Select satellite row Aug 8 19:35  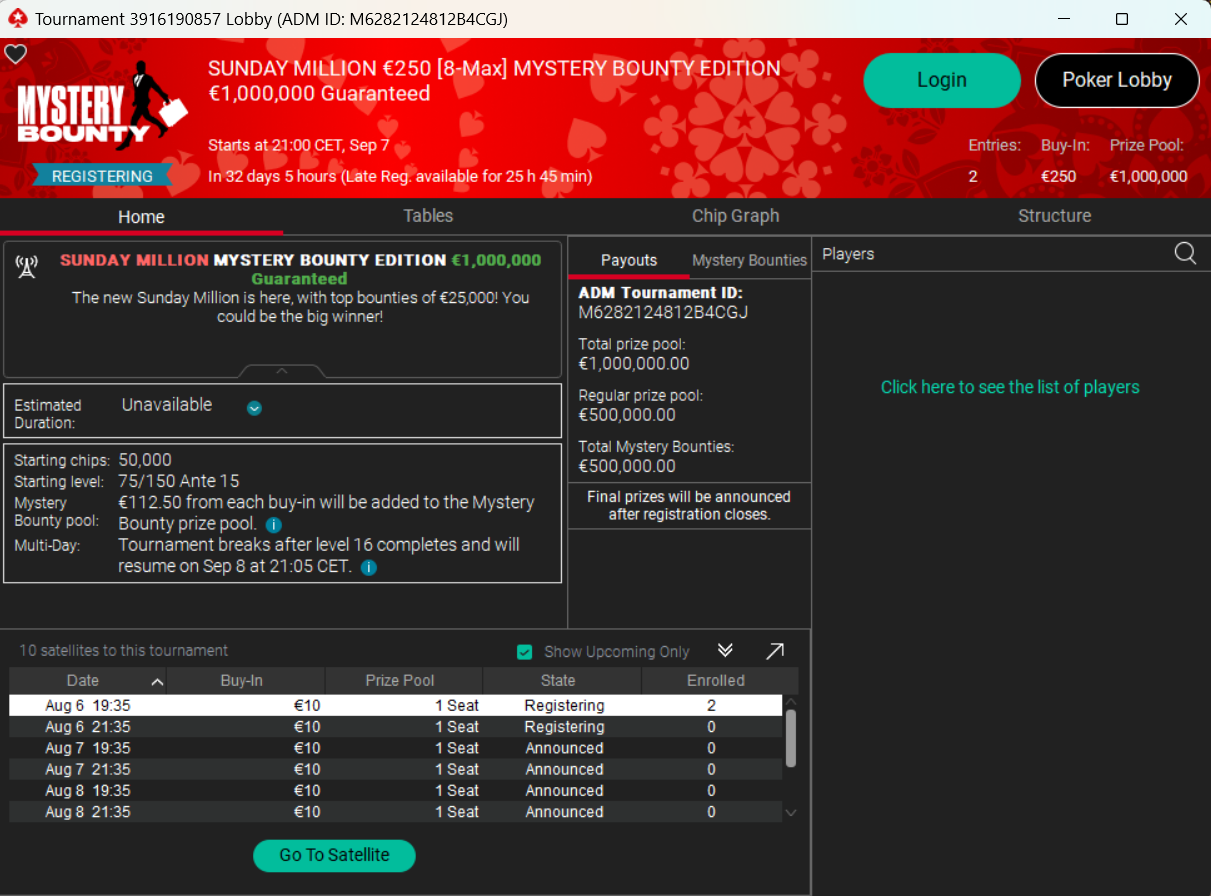click(396, 790)
